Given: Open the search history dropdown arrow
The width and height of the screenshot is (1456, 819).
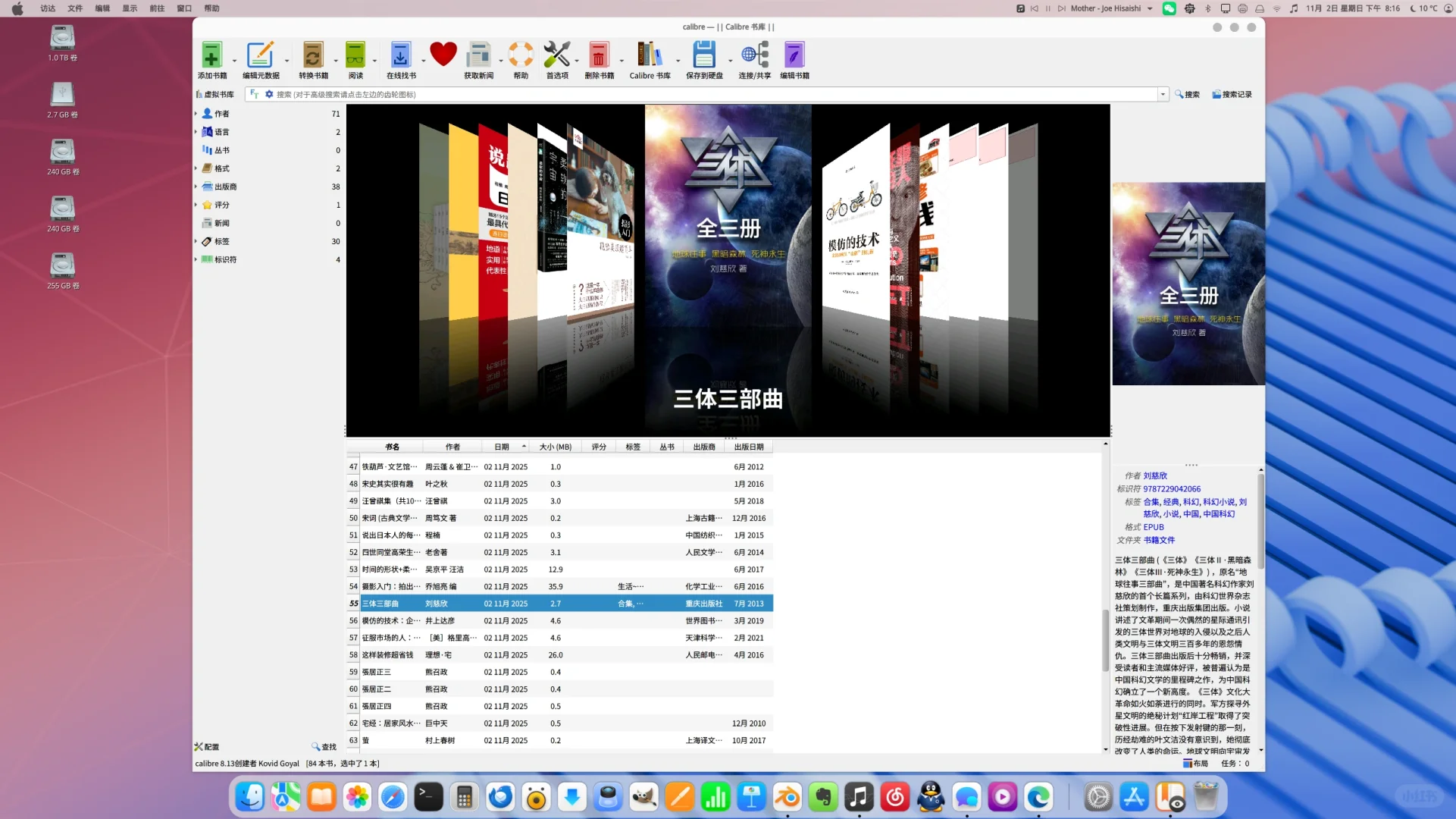Looking at the screenshot, I should 1163,95.
